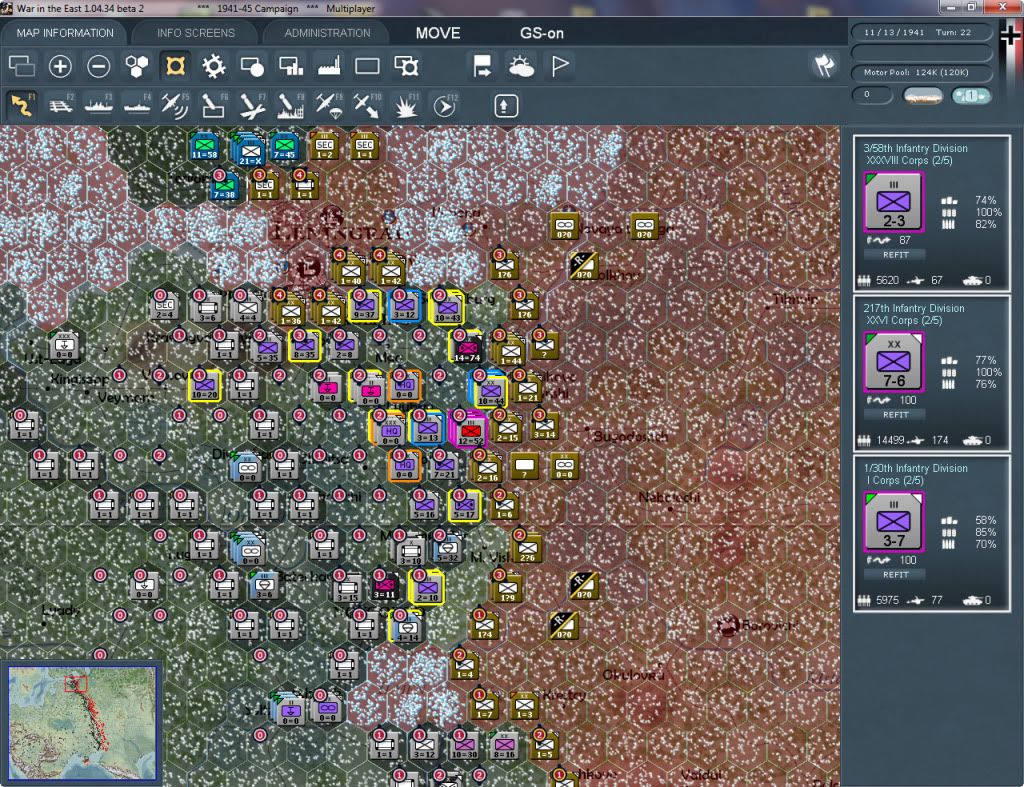Toggle the weather sun-and-cloud icon

point(521,66)
